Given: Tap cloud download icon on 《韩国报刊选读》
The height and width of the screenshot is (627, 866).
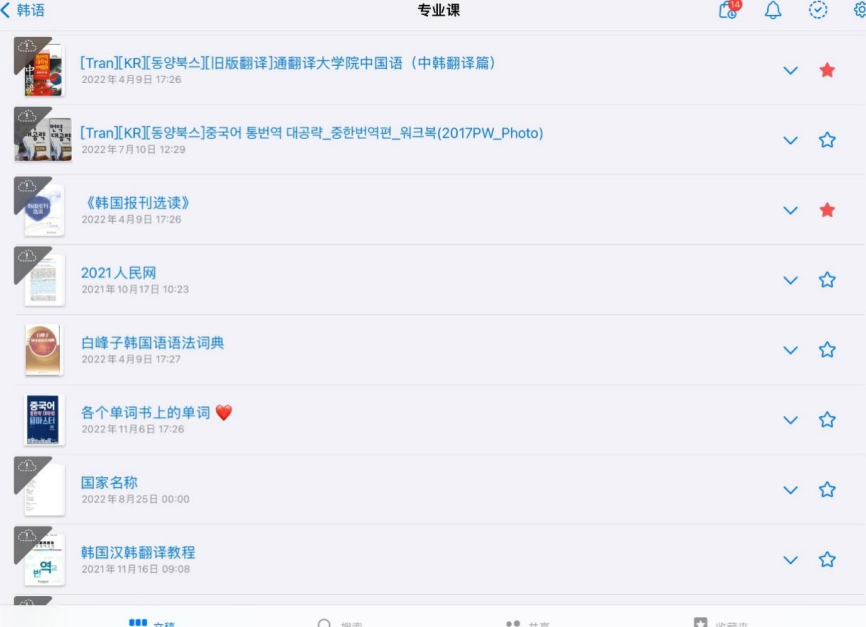Looking at the screenshot, I should tap(27, 186).
